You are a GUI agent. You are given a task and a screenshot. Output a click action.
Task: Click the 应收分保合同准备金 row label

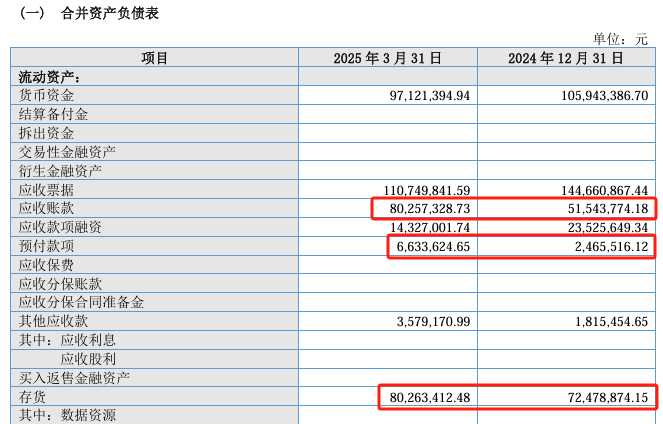tap(81, 302)
